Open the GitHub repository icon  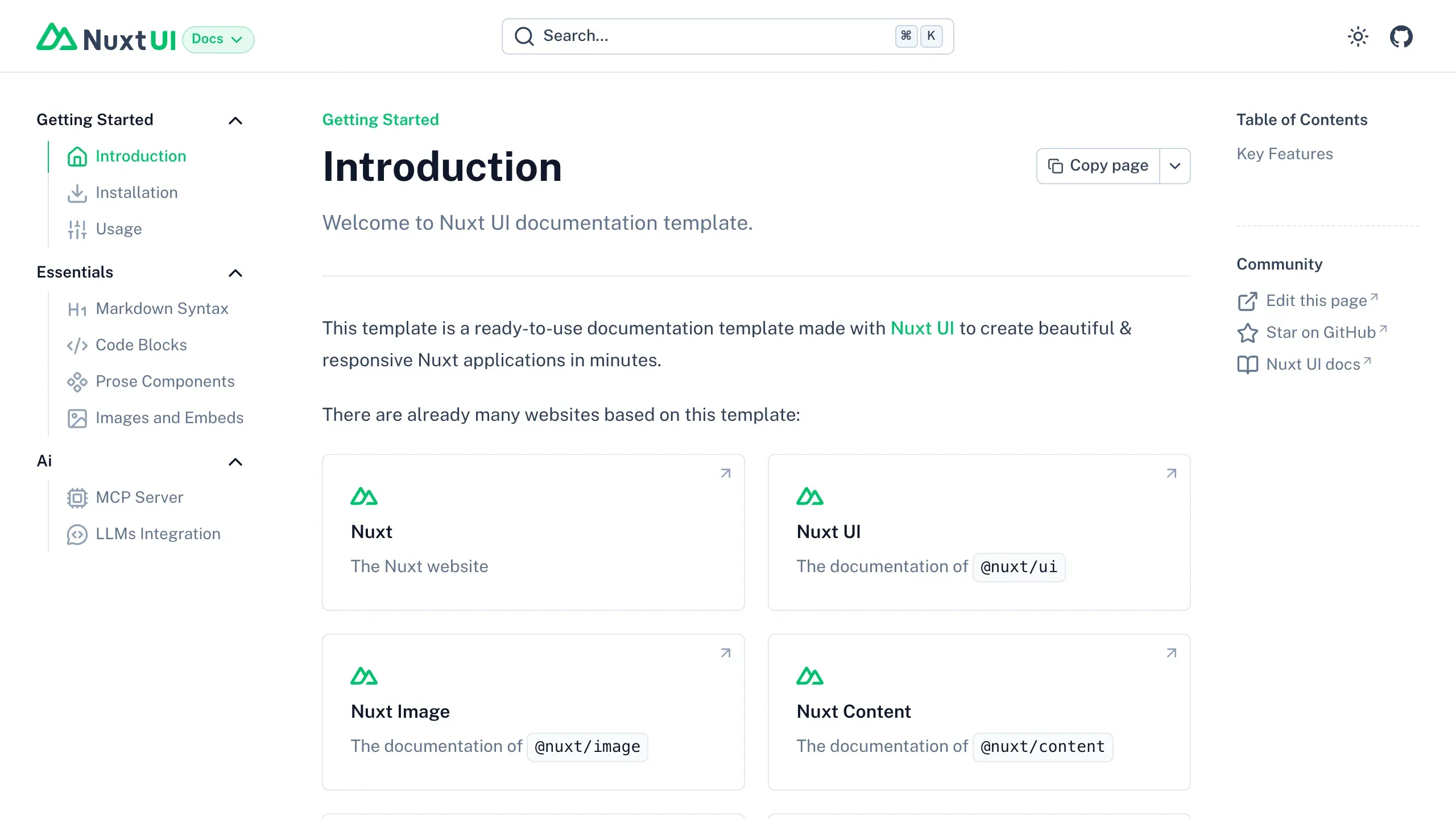point(1401,37)
